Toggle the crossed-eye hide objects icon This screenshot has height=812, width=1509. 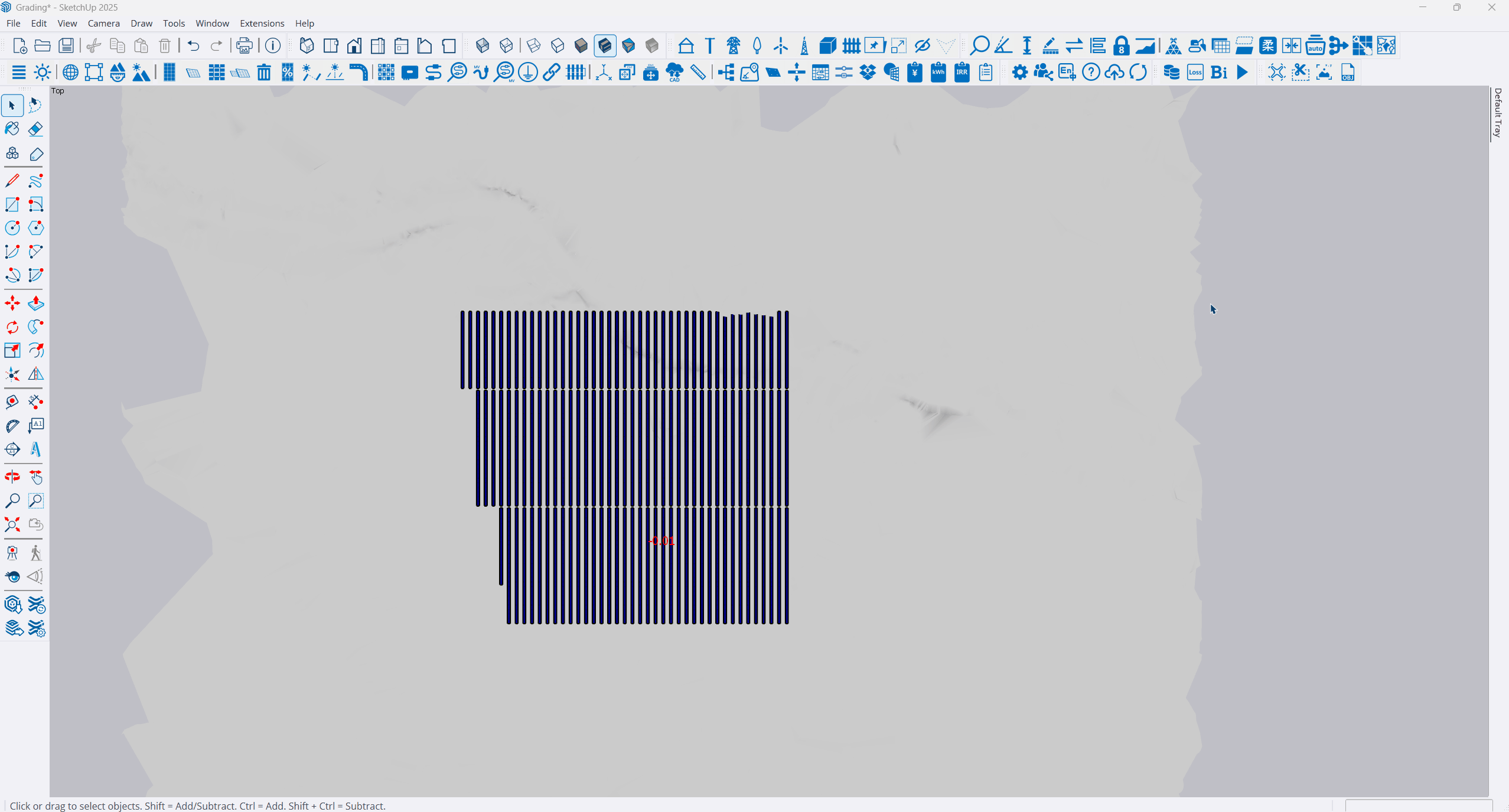(922, 45)
